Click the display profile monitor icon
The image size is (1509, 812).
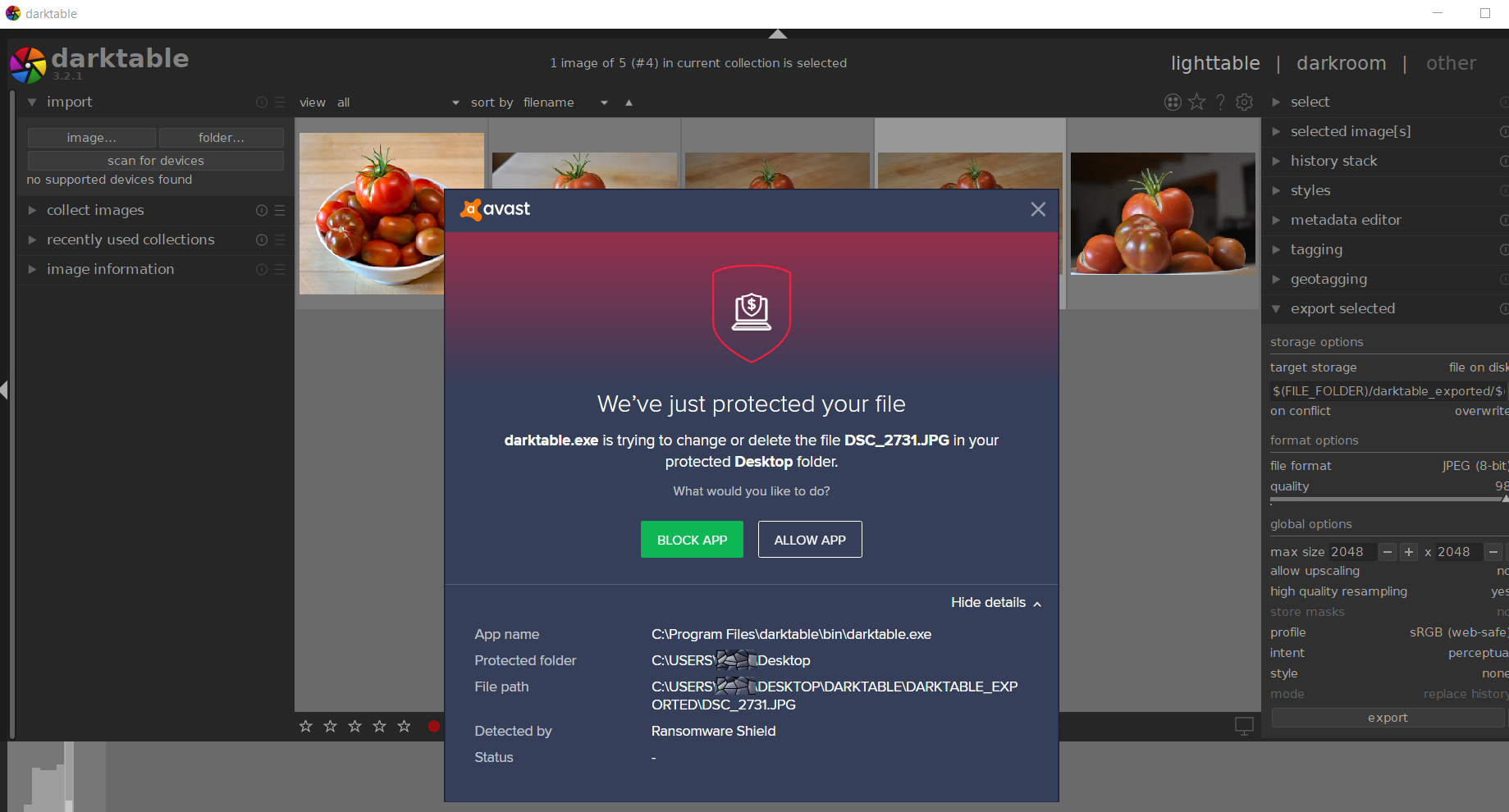(x=1245, y=726)
